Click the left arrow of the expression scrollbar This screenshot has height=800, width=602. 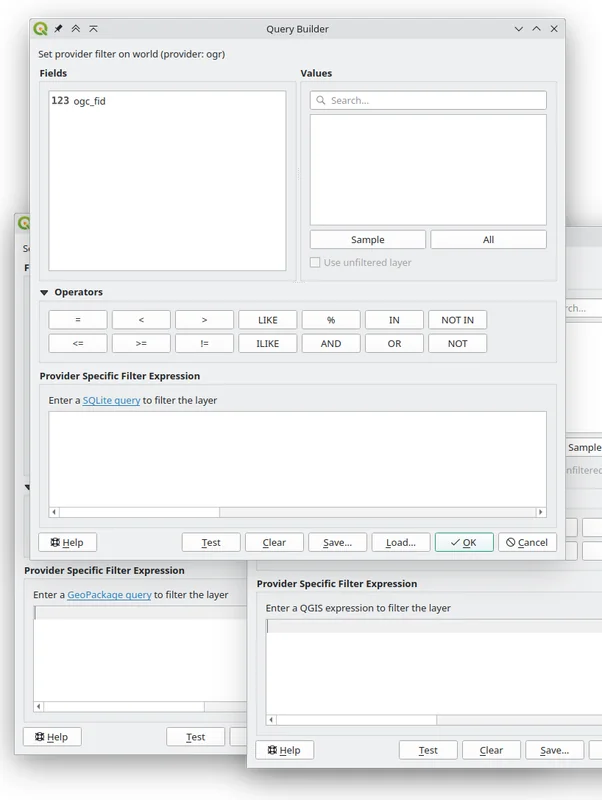pyautogui.click(x=53, y=512)
